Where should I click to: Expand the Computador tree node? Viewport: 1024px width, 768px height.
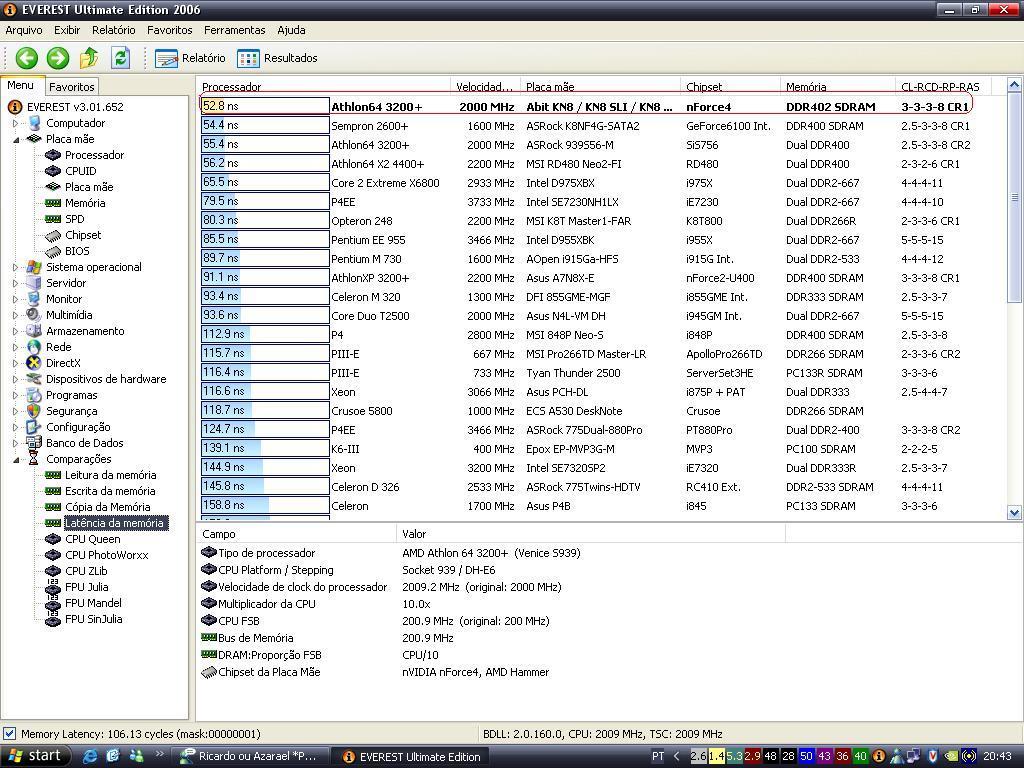16,123
